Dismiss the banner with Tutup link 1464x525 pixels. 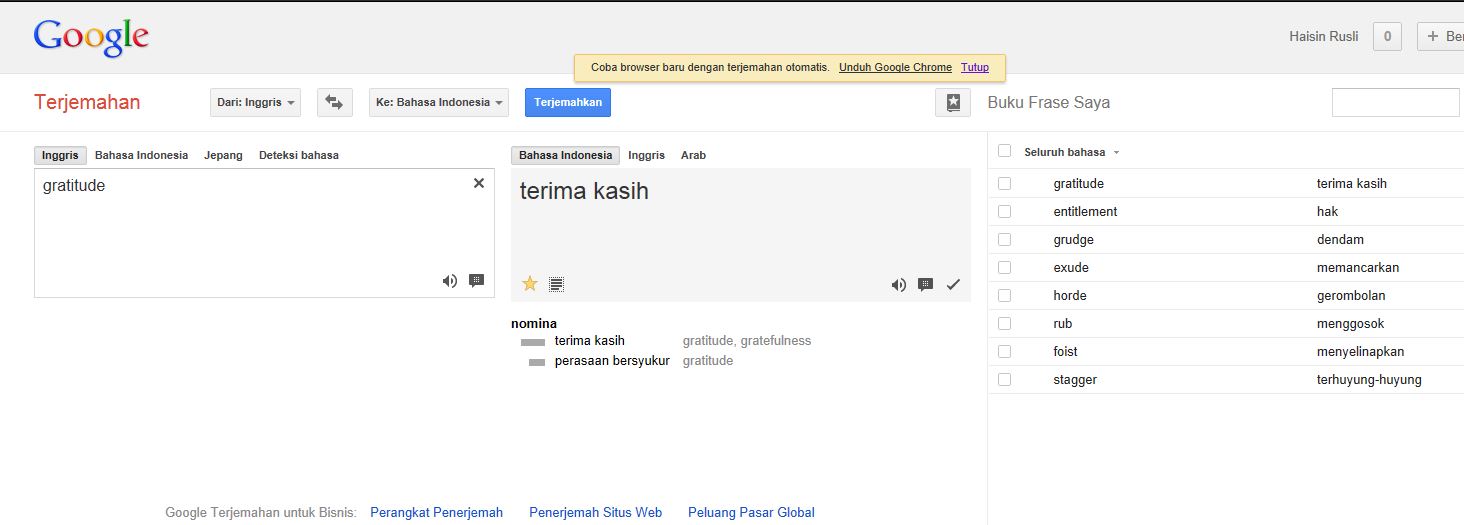click(975, 67)
